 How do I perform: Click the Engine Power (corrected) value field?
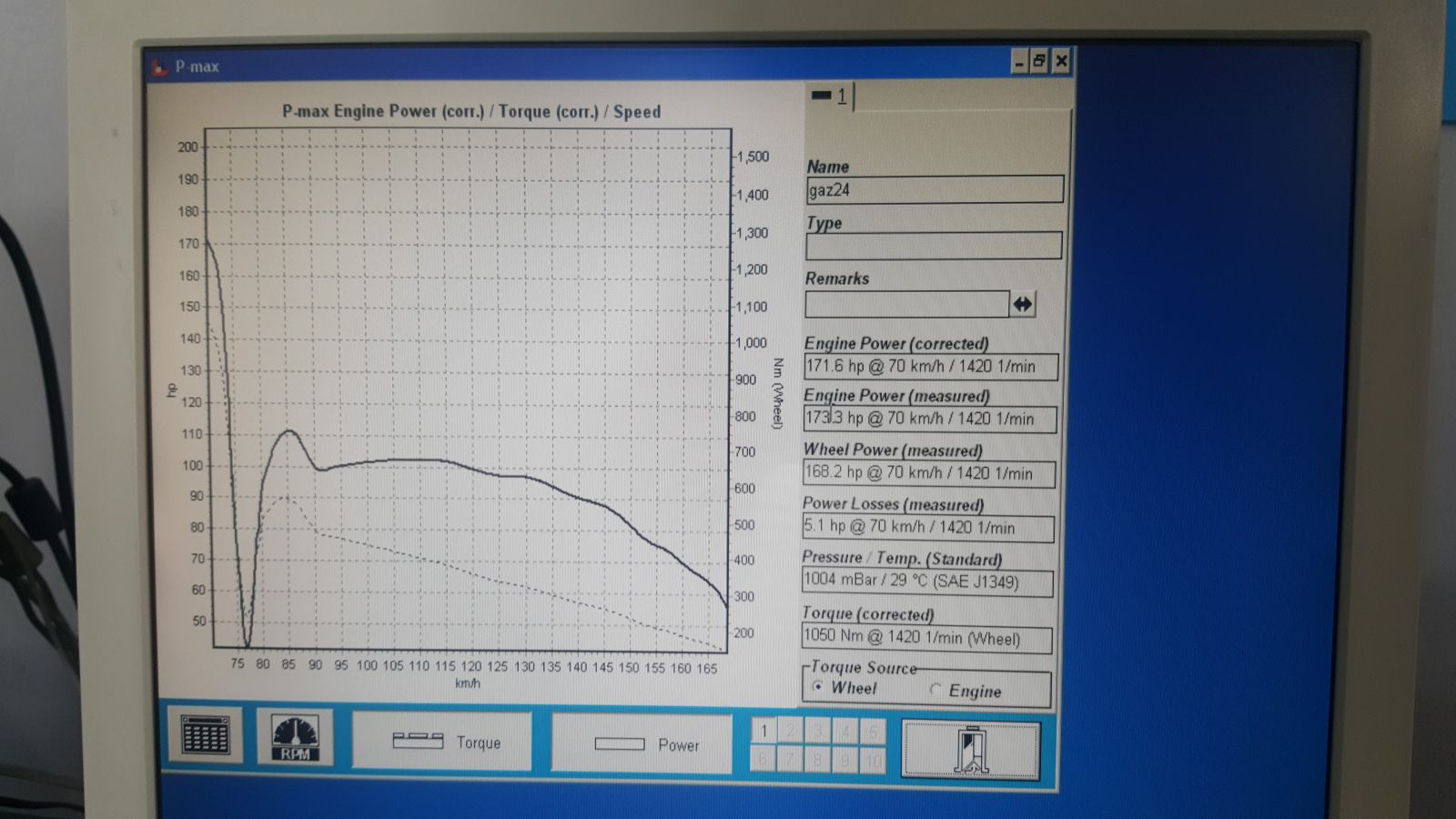coord(930,367)
